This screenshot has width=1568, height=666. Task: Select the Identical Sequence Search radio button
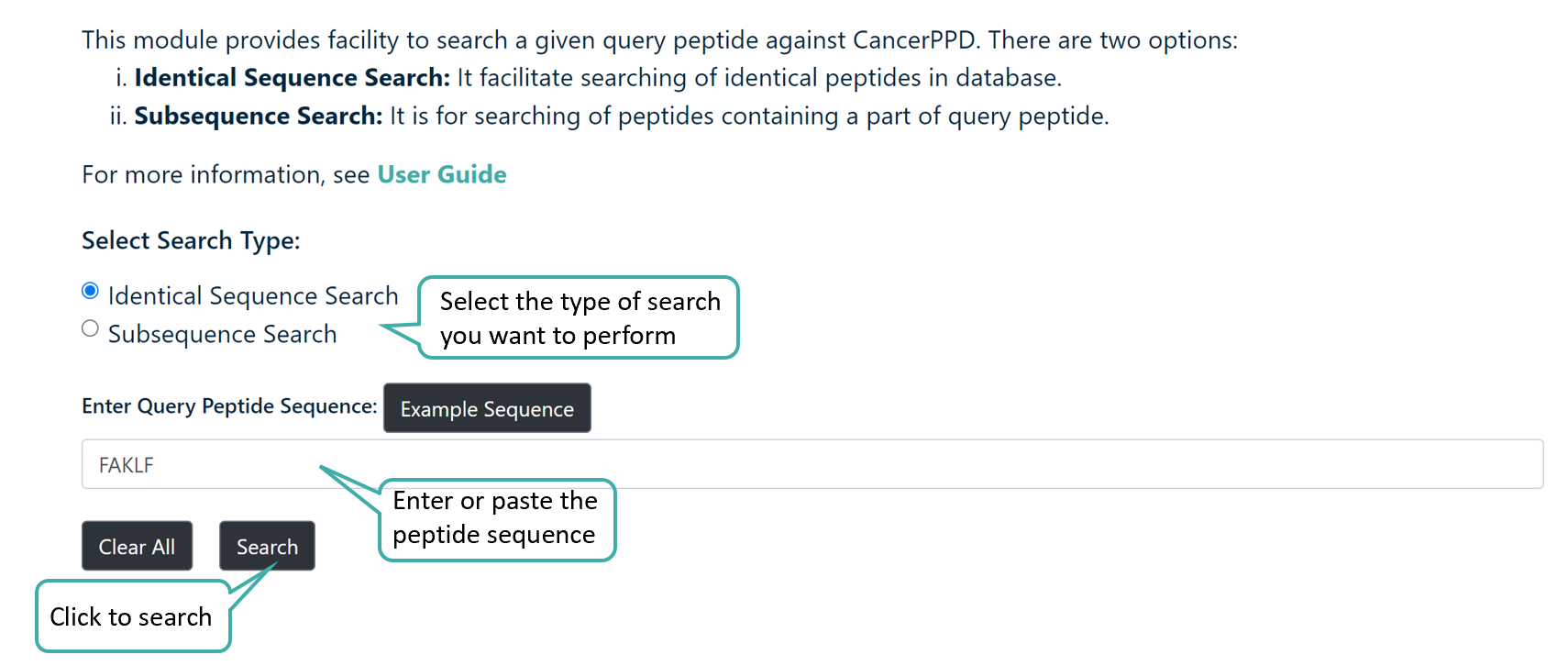(x=90, y=290)
